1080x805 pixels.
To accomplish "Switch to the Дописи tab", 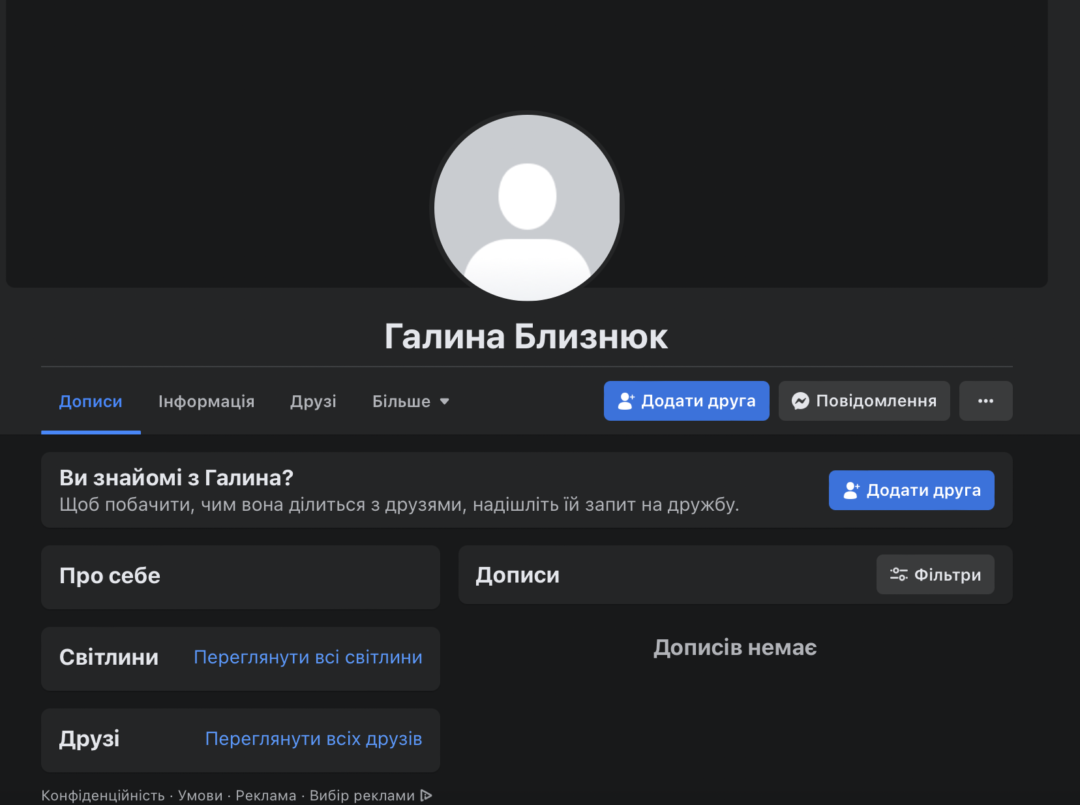I will coord(90,401).
